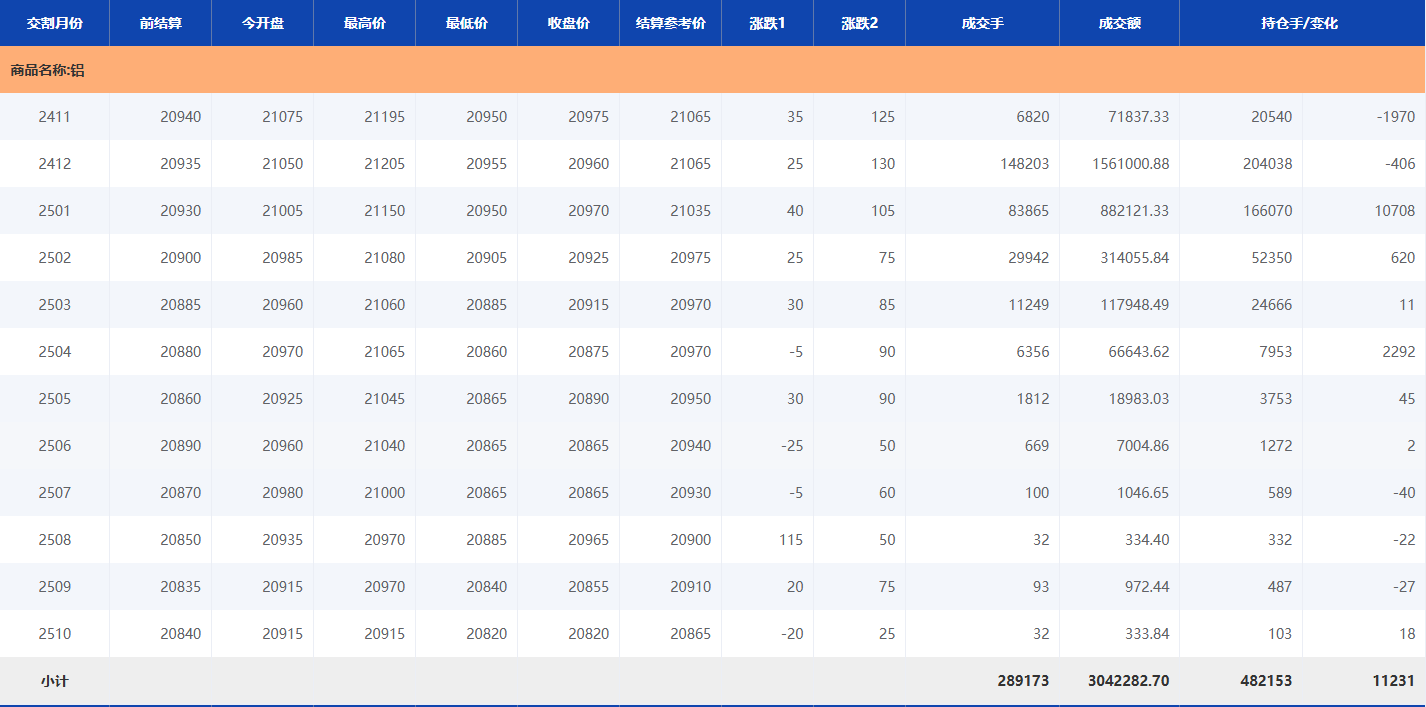Click the 前结算 column header
The image size is (1426, 707).
[x=160, y=23]
